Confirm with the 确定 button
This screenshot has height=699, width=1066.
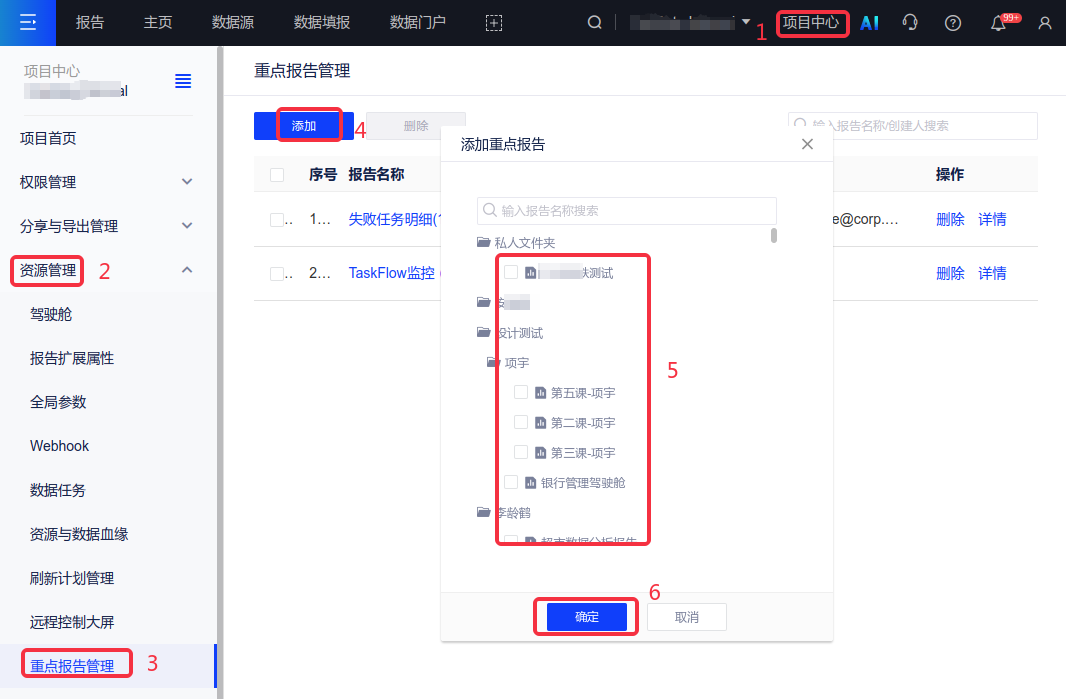tap(587, 617)
